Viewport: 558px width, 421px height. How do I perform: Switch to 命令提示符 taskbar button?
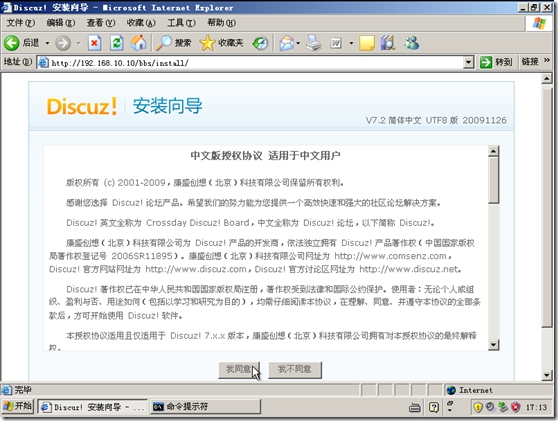click(x=206, y=407)
